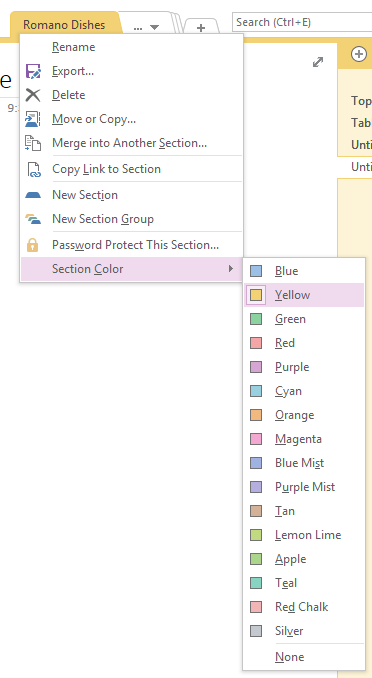Click into the Search (Ctrl+E) box
The image size is (372, 678).
302,22
